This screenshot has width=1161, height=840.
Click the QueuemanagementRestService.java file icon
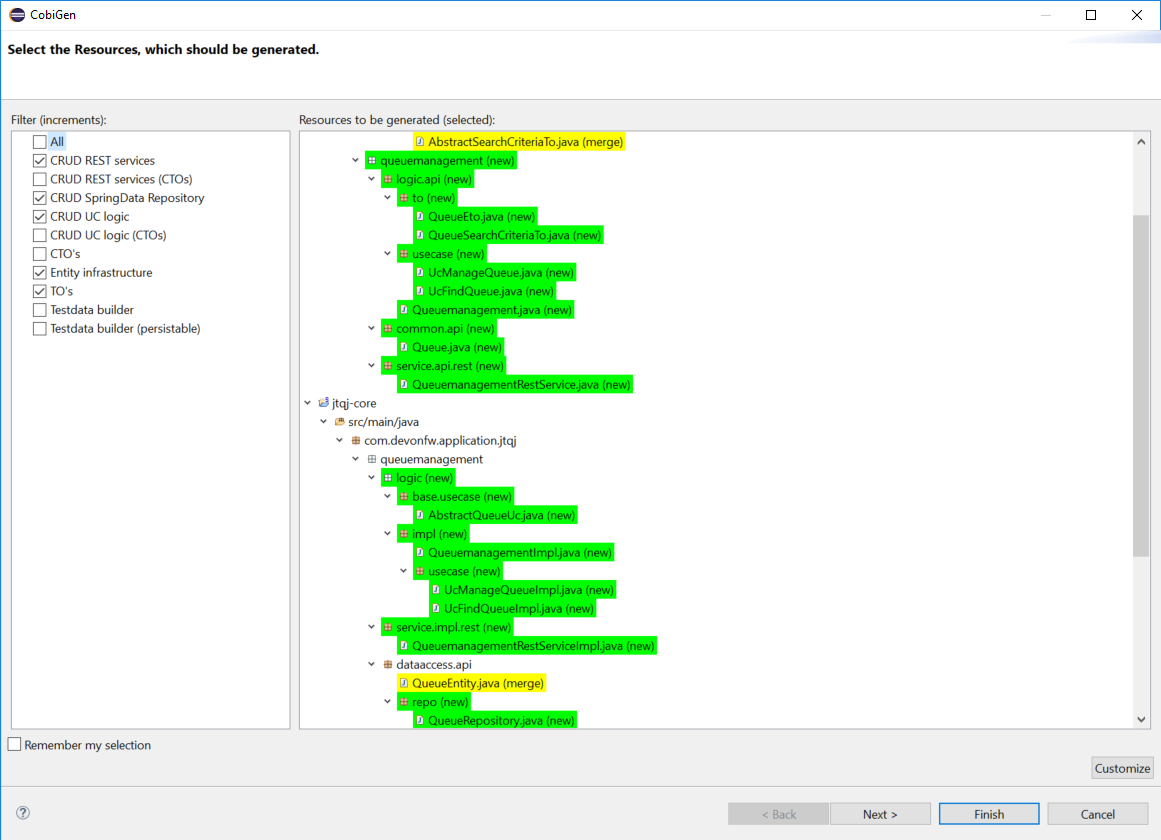click(404, 385)
